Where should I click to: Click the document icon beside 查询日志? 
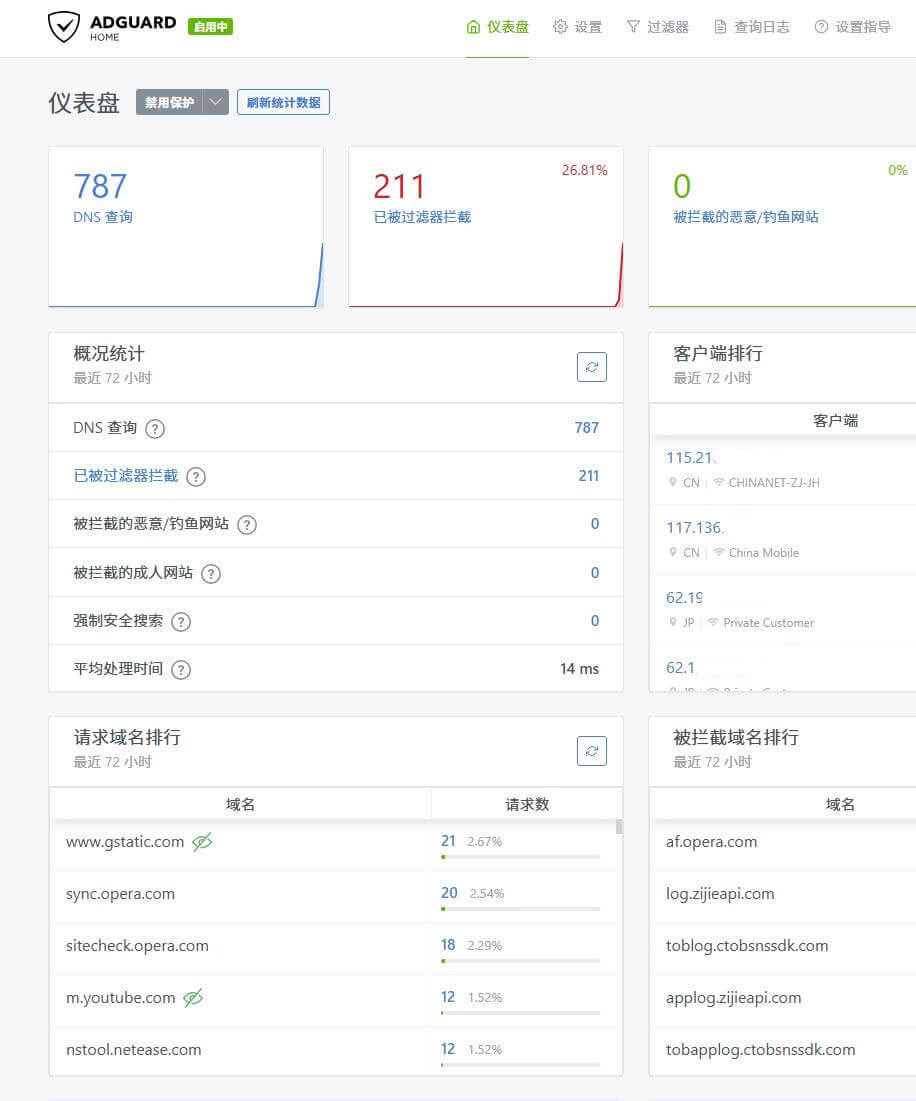[720, 27]
